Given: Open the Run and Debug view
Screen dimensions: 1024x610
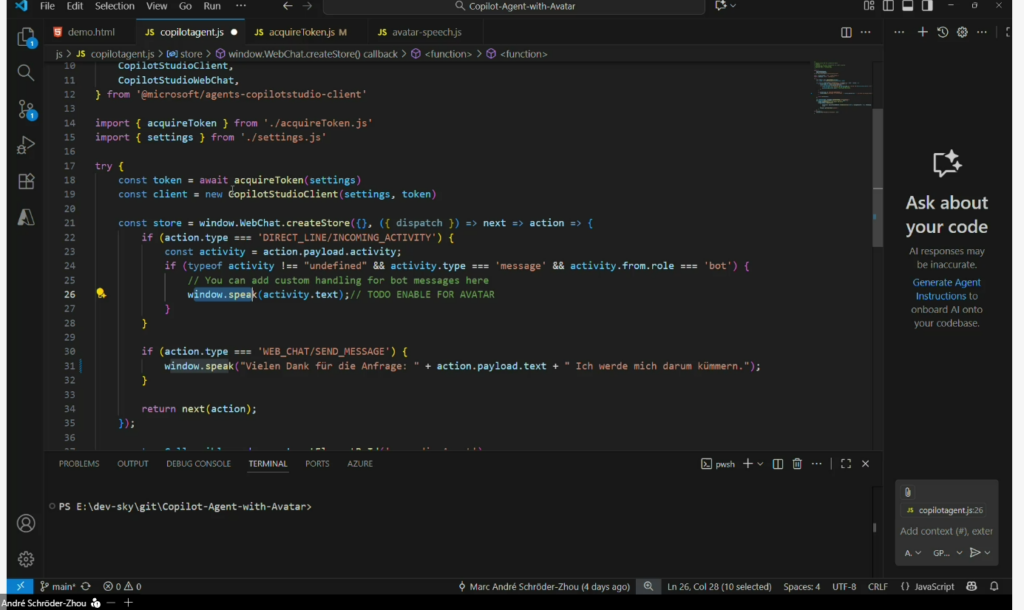Looking at the screenshot, I should pyautogui.click(x=26, y=146).
